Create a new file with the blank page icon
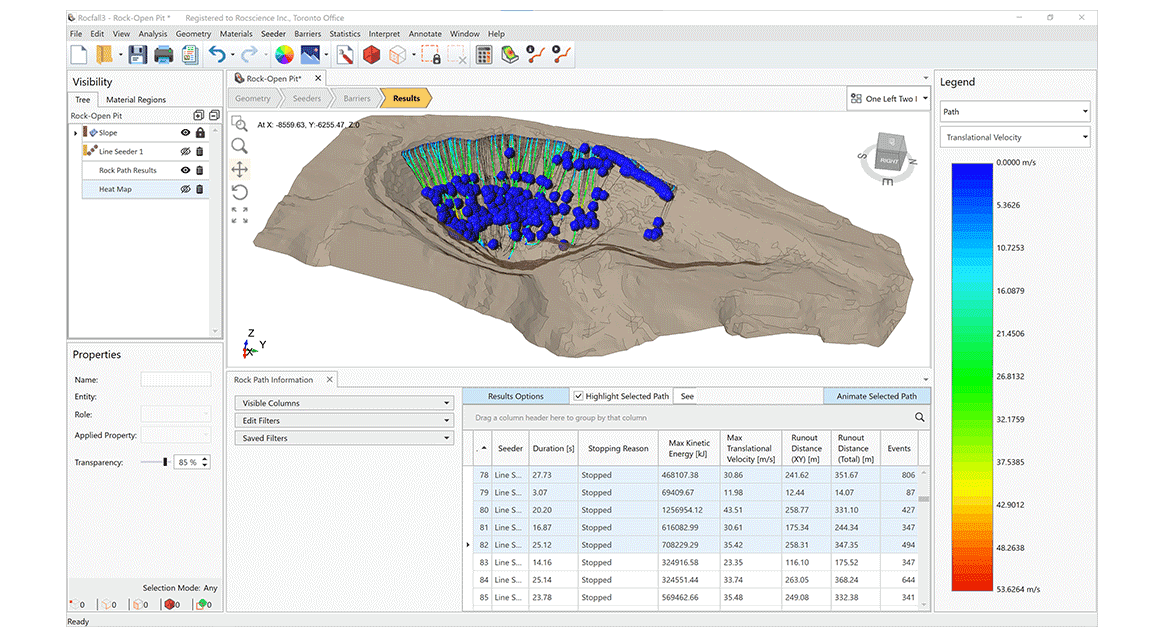1164x636 pixels. [79, 55]
